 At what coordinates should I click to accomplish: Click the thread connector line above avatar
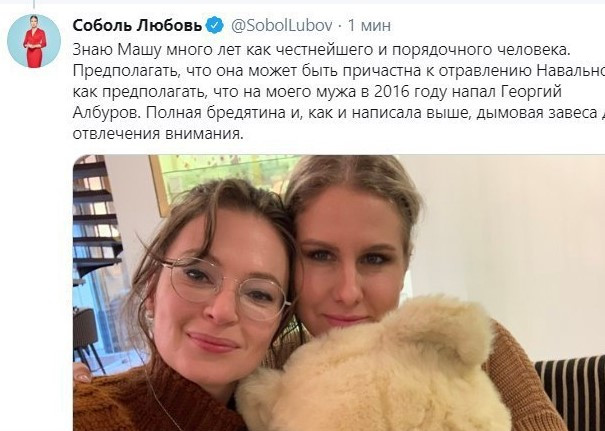34,4
